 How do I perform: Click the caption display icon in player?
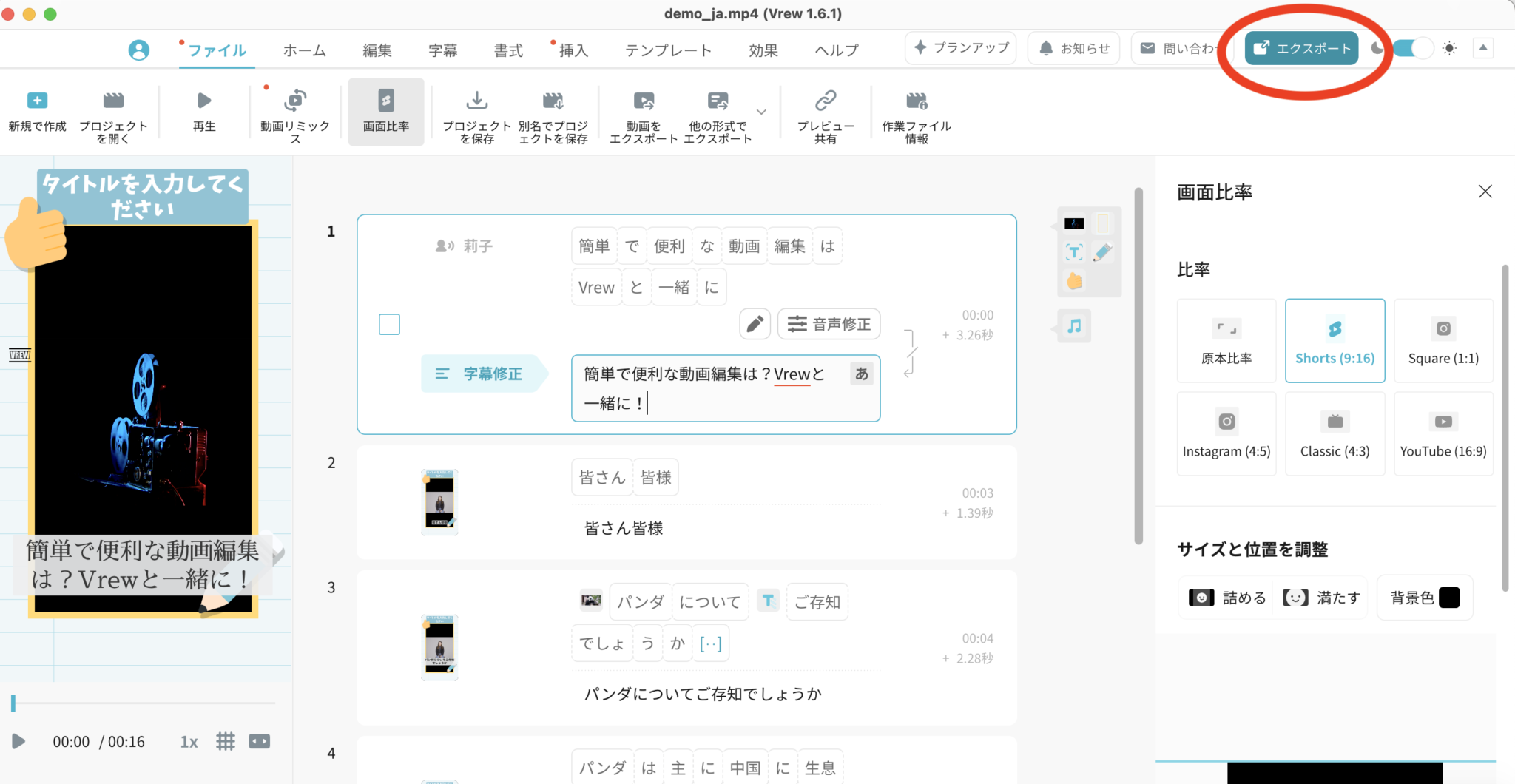click(260, 741)
